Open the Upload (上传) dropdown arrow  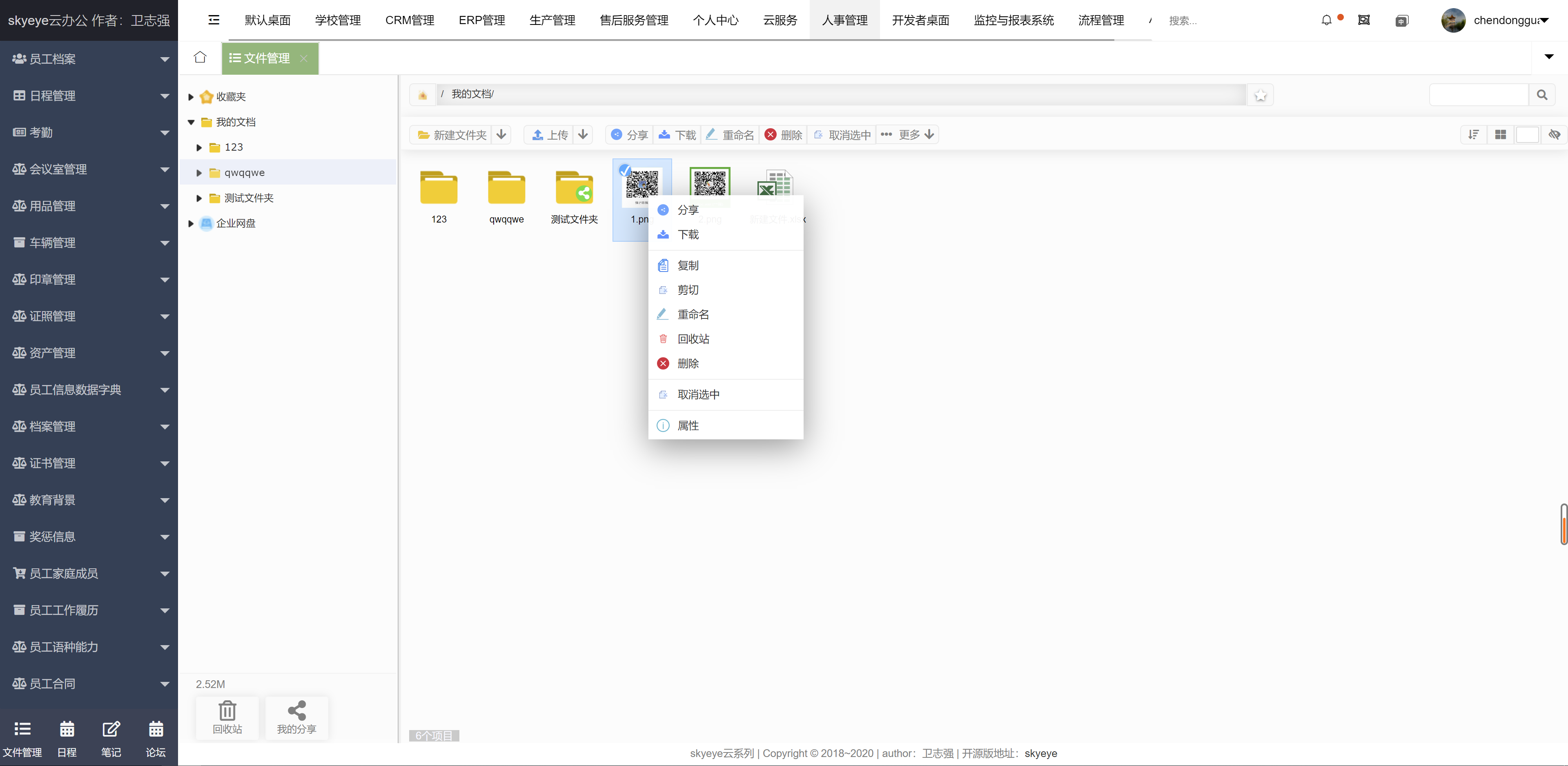tap(583, 135)
